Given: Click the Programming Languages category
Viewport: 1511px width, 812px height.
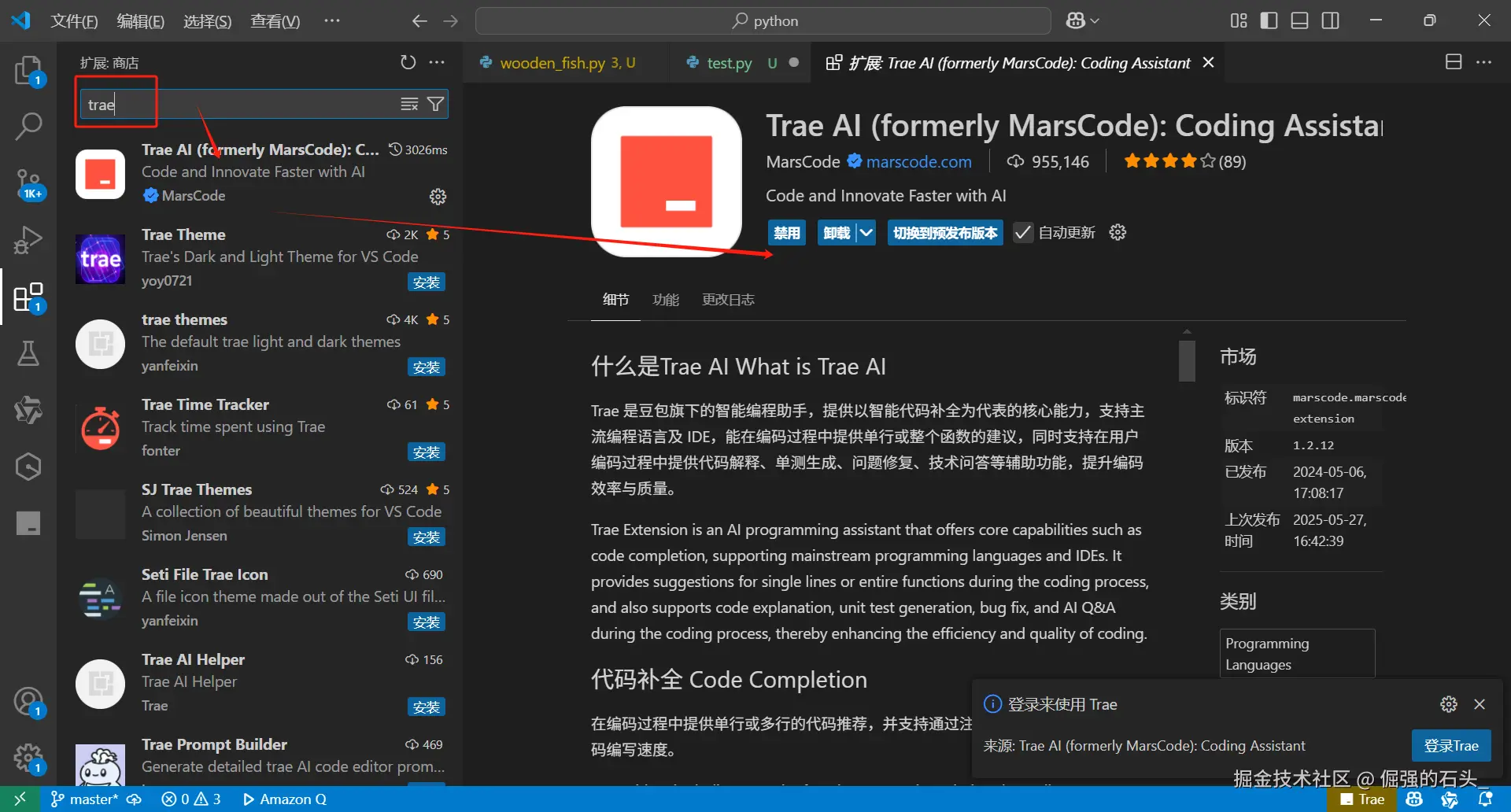Looking at the screenshot, I should coord(1297,654).
